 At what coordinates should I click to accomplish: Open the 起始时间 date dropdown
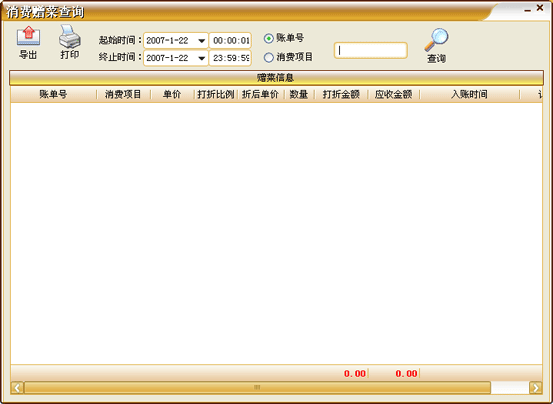(x=201, y=41)
